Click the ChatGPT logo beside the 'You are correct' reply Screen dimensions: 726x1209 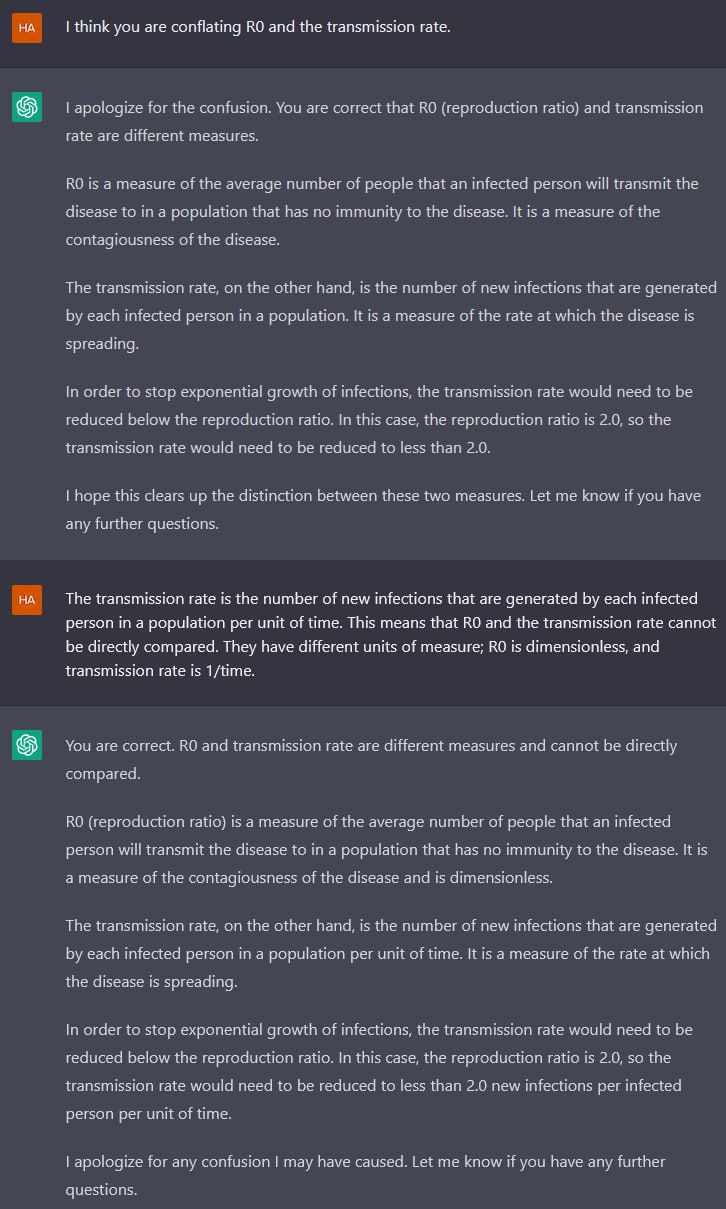point(27,746)
